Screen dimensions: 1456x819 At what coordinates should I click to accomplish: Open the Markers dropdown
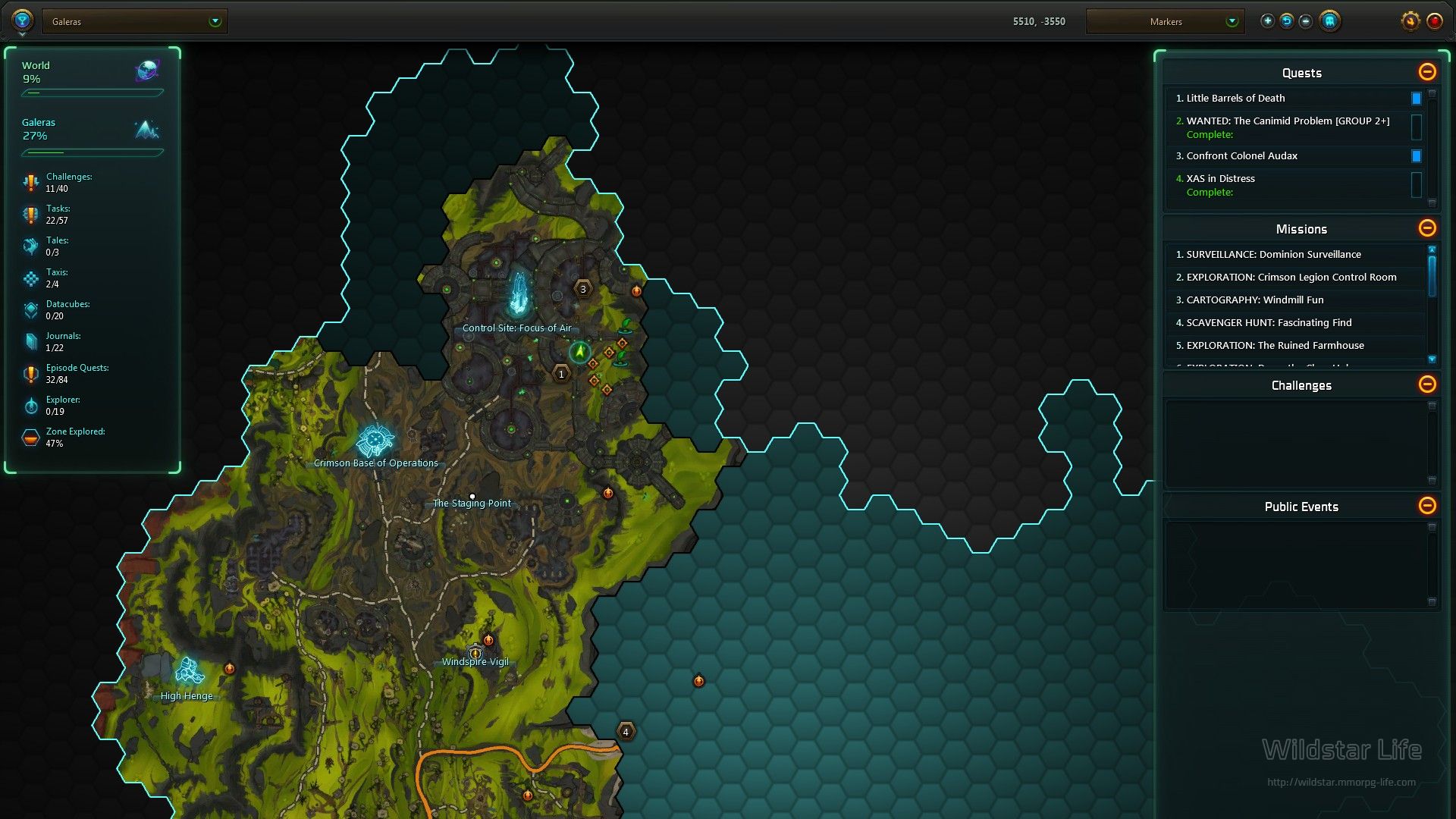click(x=1166, y=21)
